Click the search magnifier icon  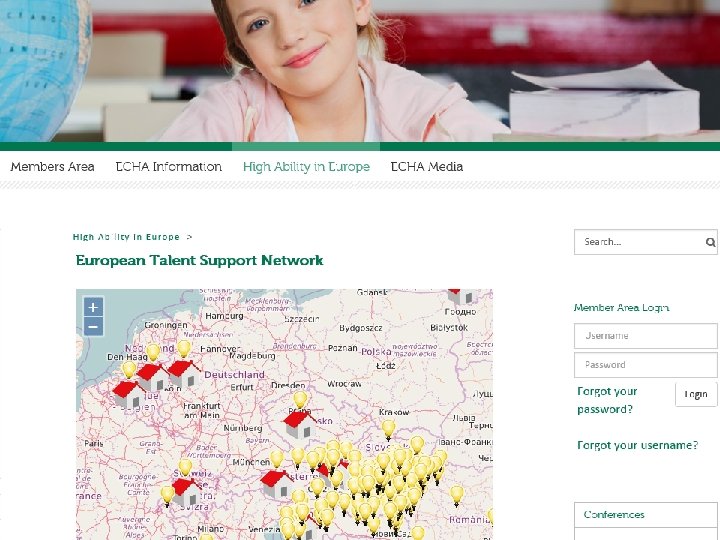710,242
